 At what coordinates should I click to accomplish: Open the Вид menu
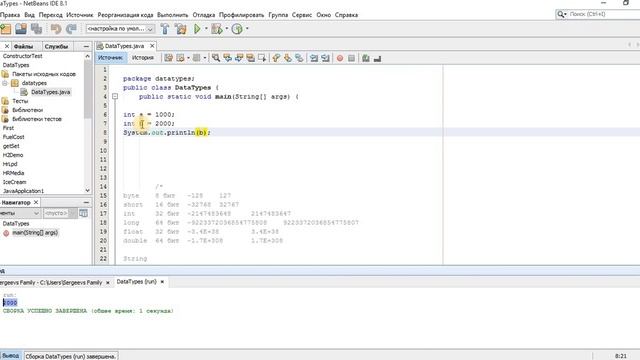pyautogui.click(x=29, y=15)
